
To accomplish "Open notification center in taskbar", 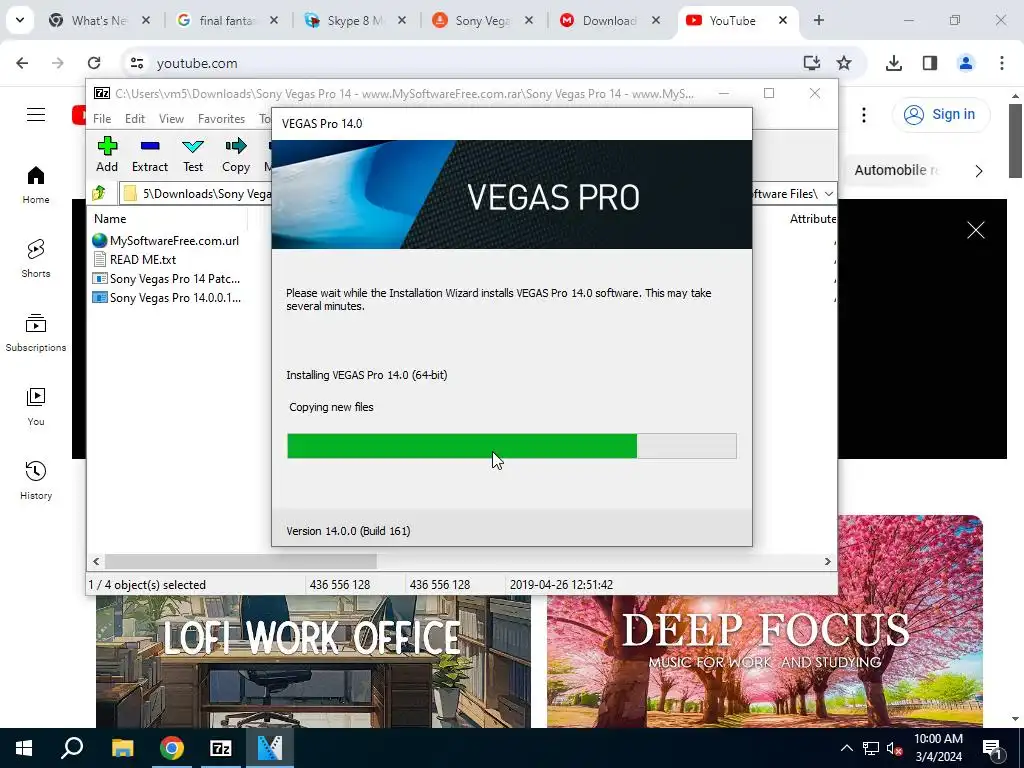I will [992, 748].
